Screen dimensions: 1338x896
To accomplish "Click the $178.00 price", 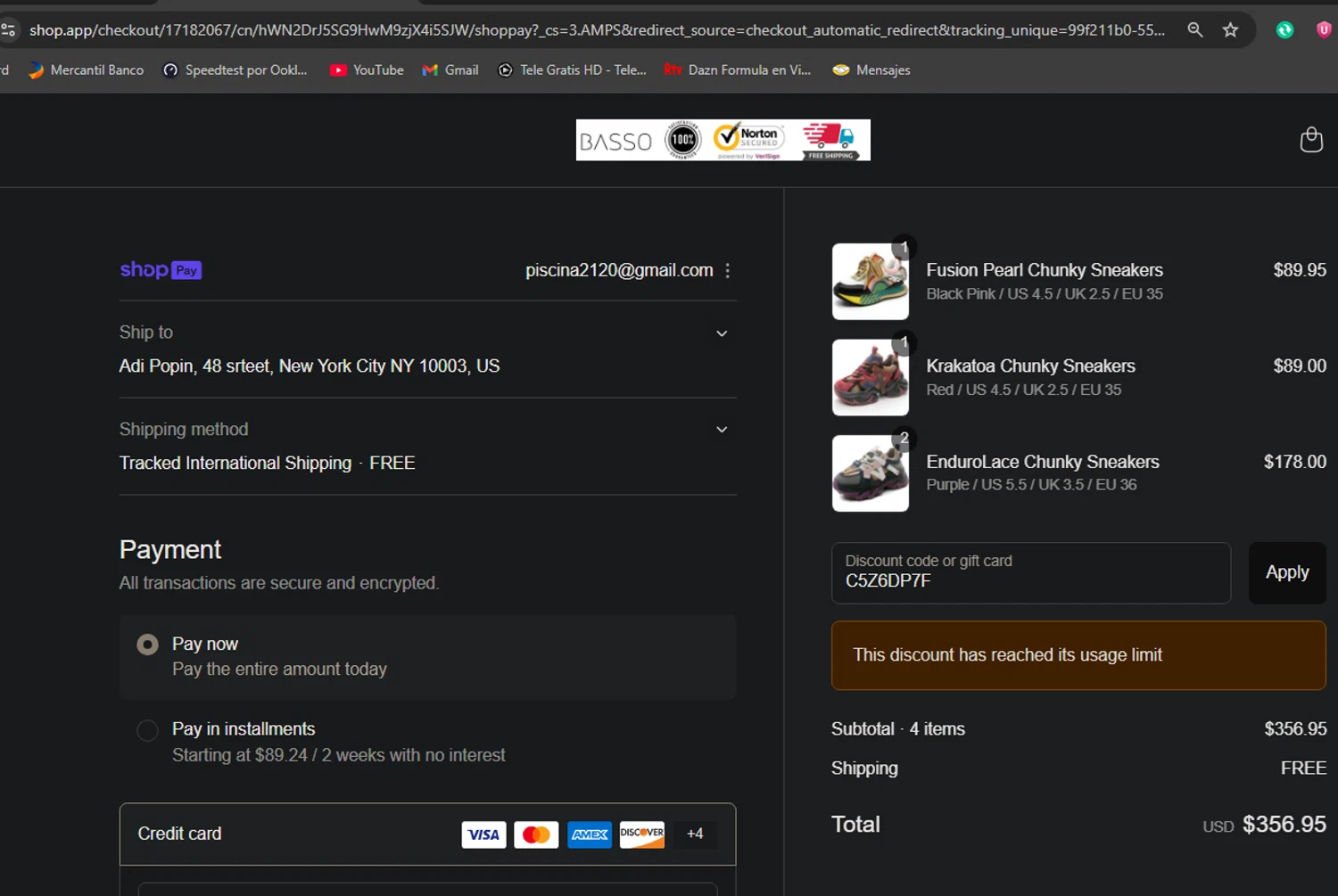I will 1294,462.
